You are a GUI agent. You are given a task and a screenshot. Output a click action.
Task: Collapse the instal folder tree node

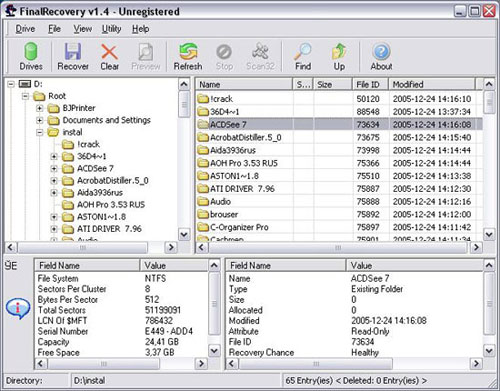(x=40, y=132)
